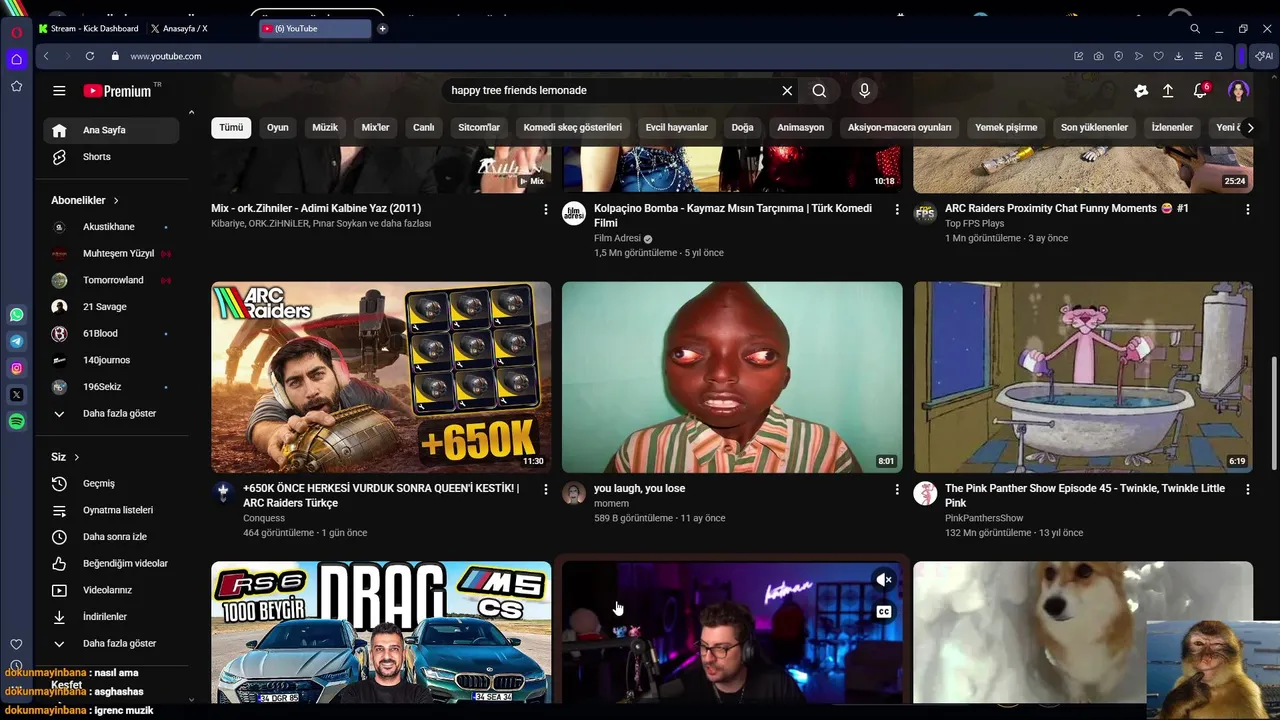Open options for ARC Raiders Proximity Chat video
The width and height of the screenshot is (1280, 720).
[x=1248, y=209]
